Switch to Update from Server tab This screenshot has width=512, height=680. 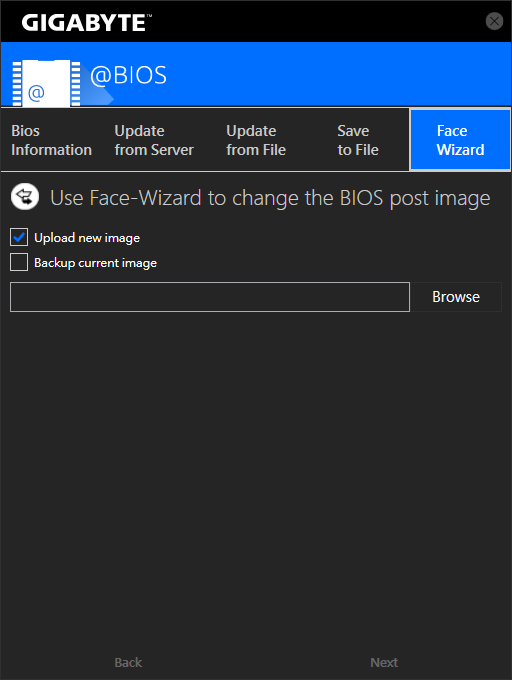tap(154, 140)
